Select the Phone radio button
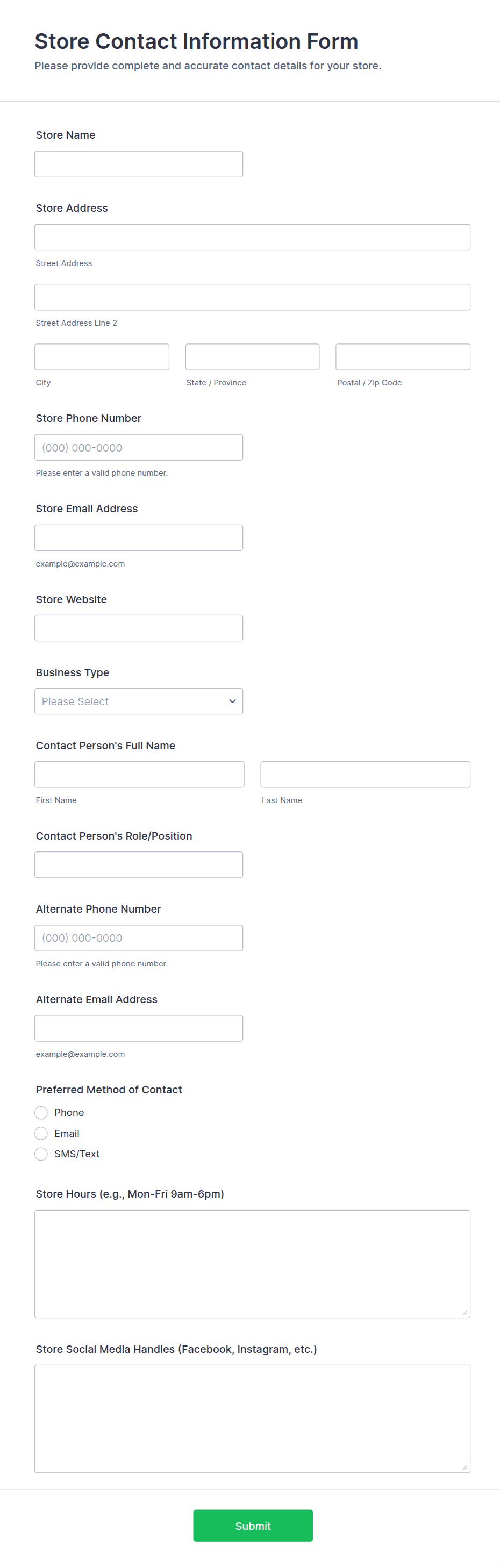Screen dimensions: 500x1568 click(x=41, y=1113)
